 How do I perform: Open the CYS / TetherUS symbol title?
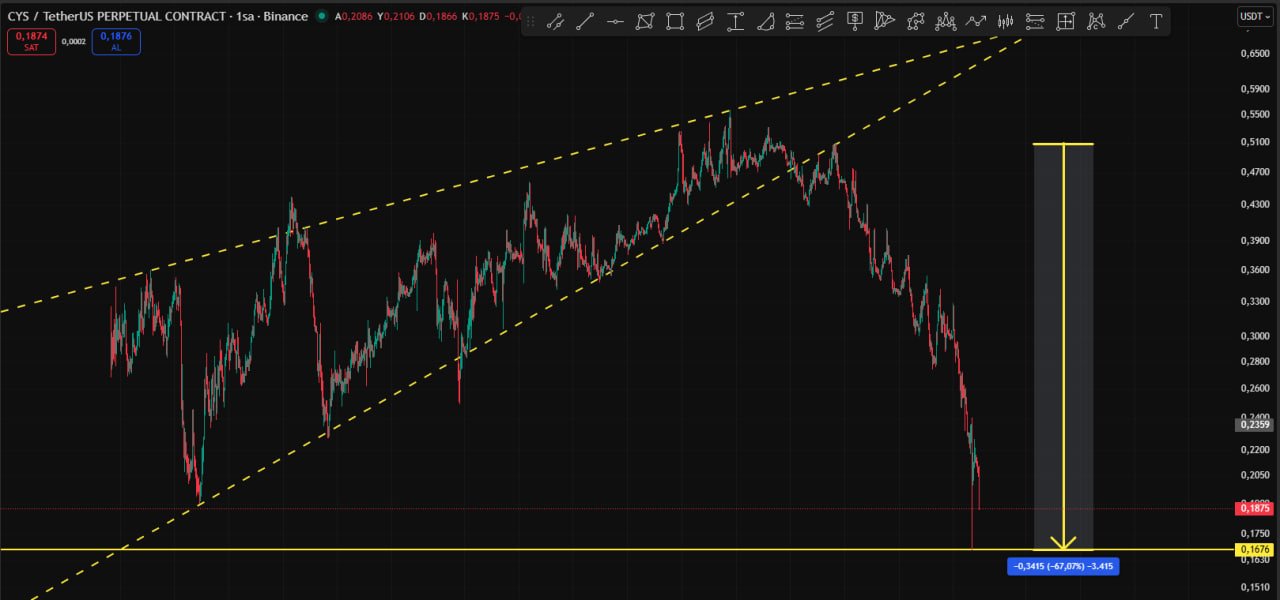tap(100, 16)
